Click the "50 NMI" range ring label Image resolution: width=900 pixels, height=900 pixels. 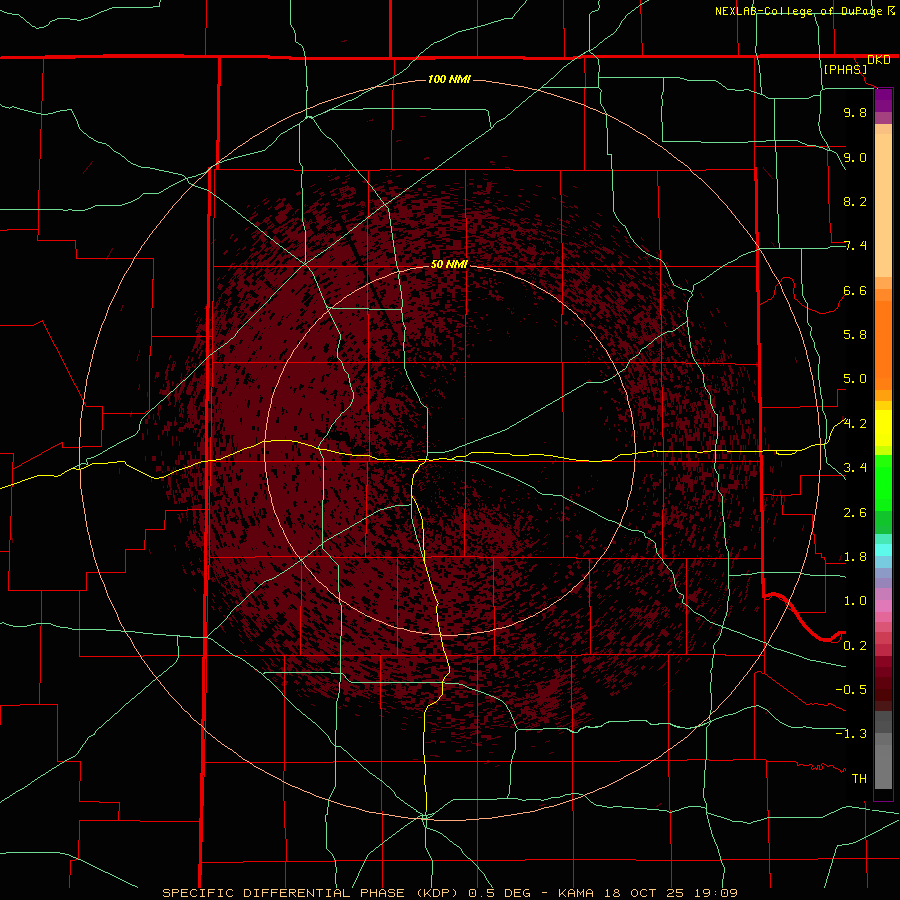(x=449, y=264)
